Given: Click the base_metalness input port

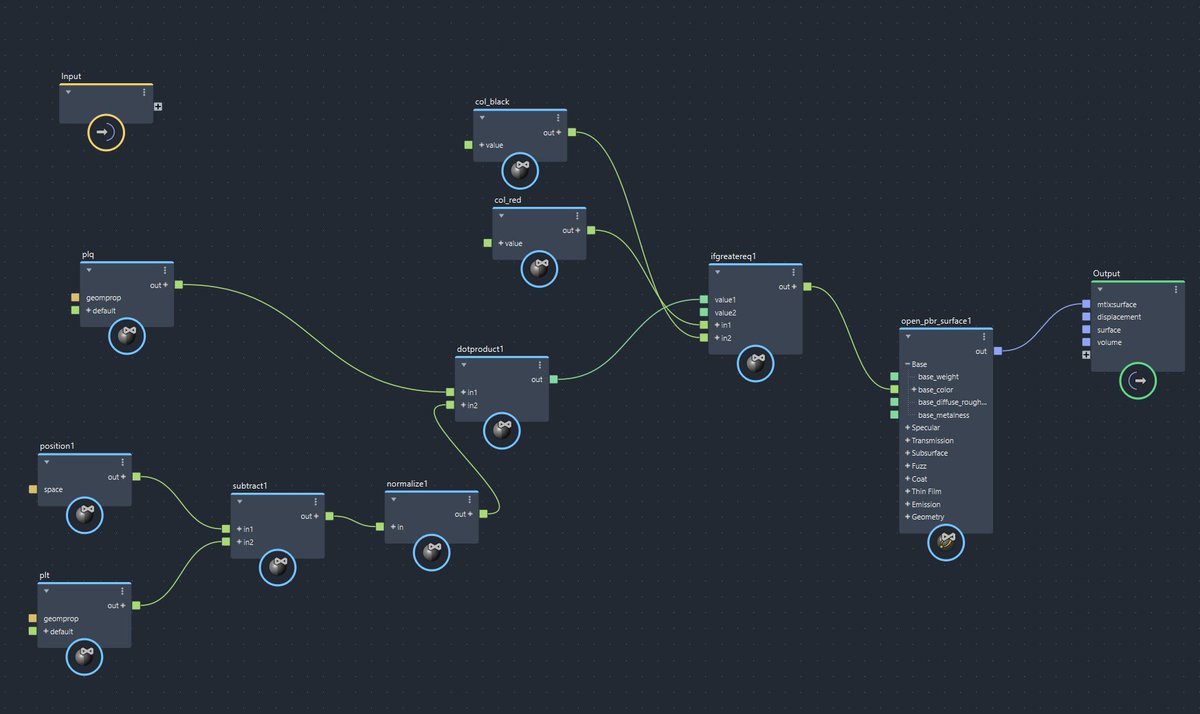Looking at the screenshot, I should [895, 415].
